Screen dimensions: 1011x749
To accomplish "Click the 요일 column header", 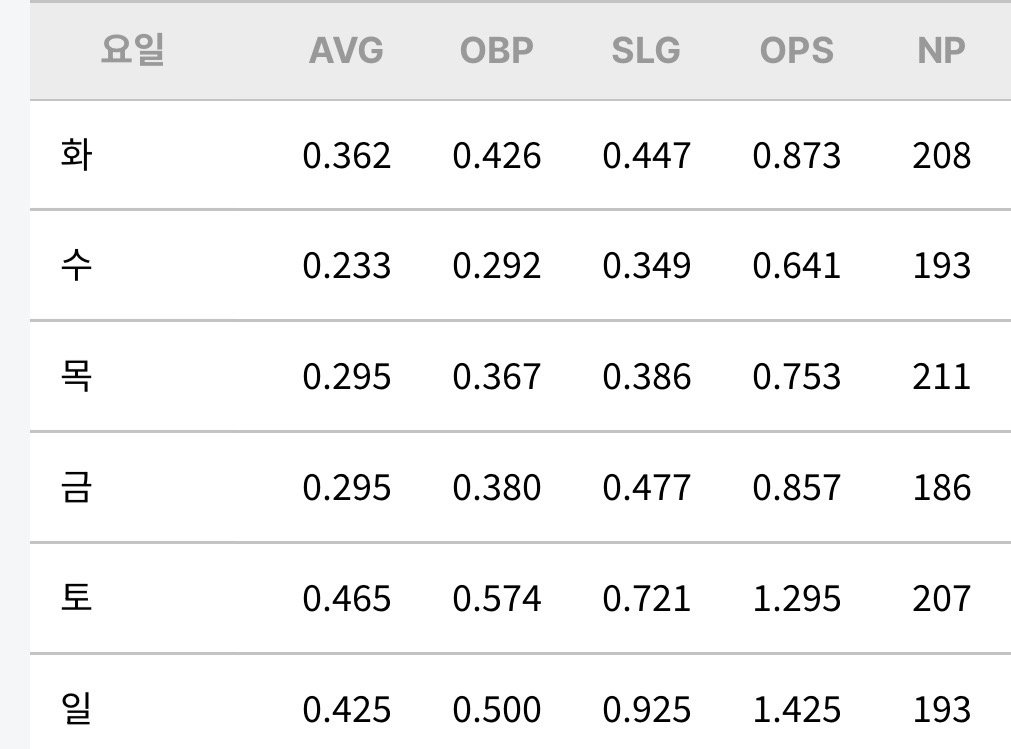I will 132,50.
